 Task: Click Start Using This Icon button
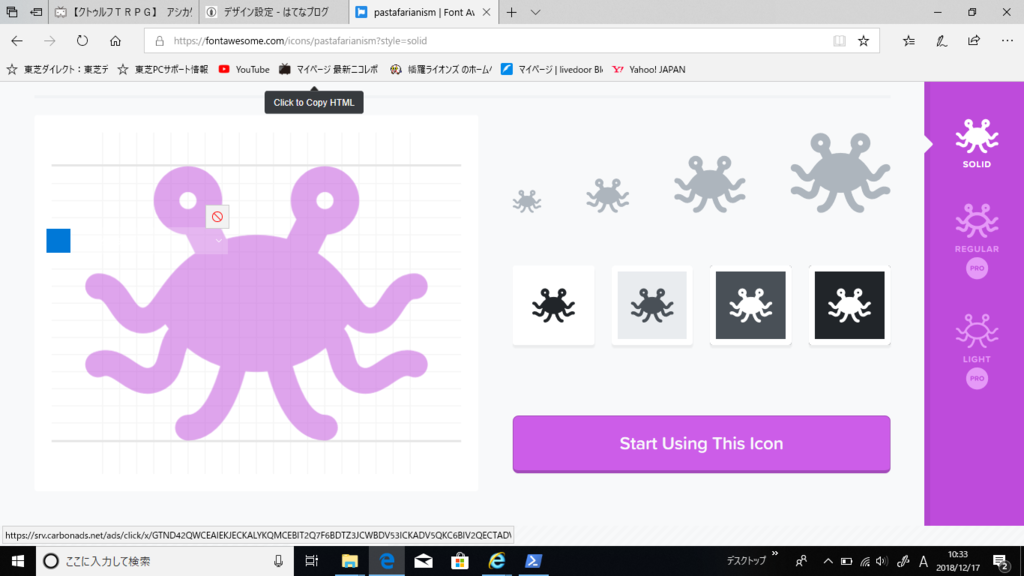(x=701, y=443)
